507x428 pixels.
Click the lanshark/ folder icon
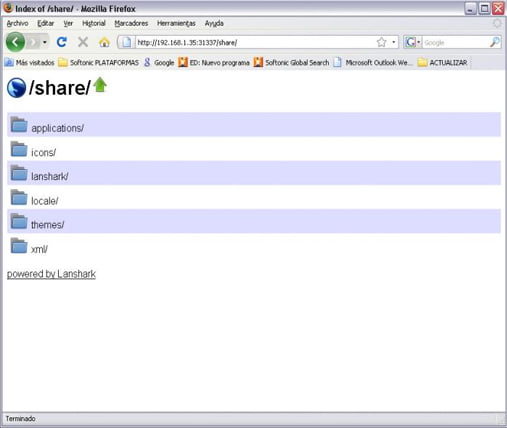(x=19, y=173)
